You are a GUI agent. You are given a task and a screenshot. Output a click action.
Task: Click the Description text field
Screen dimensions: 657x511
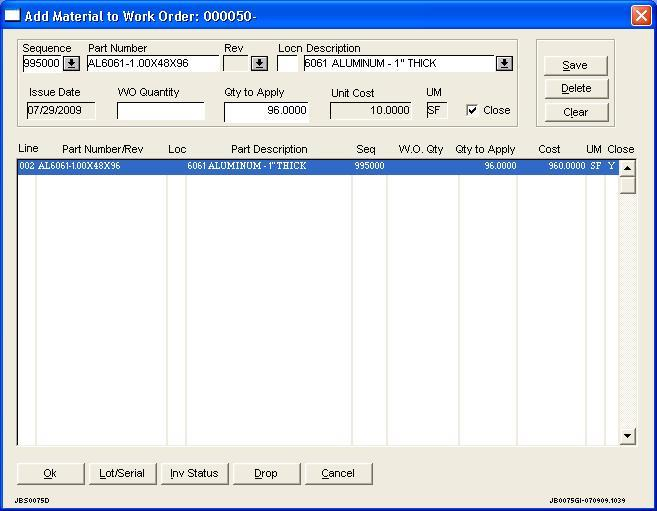pyautogui.click(x=399, y=64)
